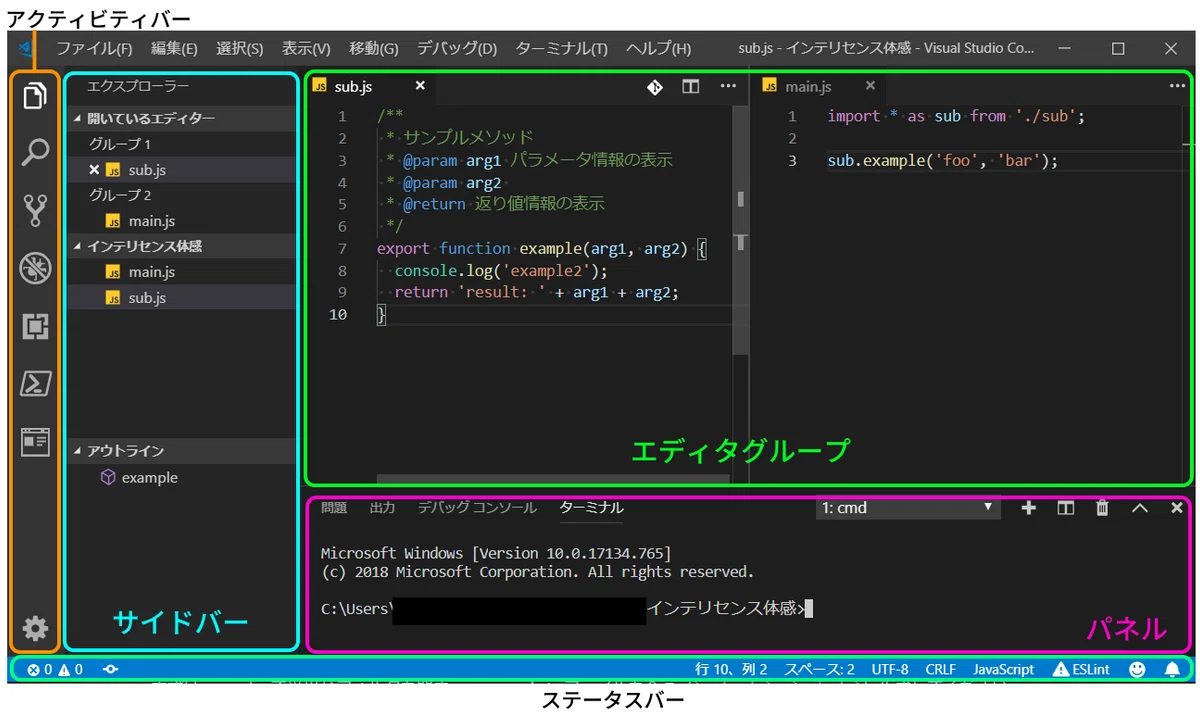Viewport: 1200px width, 716px height.
Task: Split the sub.js editor with split icon
Action: (x=691, y=87)
